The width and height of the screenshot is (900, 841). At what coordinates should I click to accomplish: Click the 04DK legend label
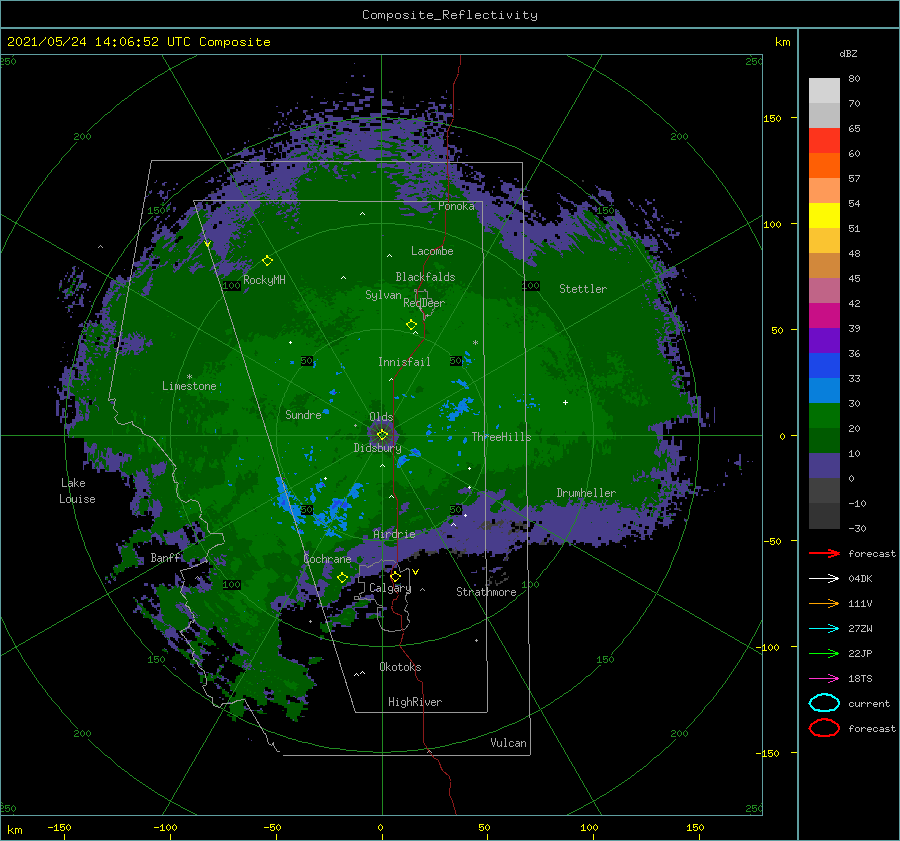pyautogui.click(x=860, y=579)
